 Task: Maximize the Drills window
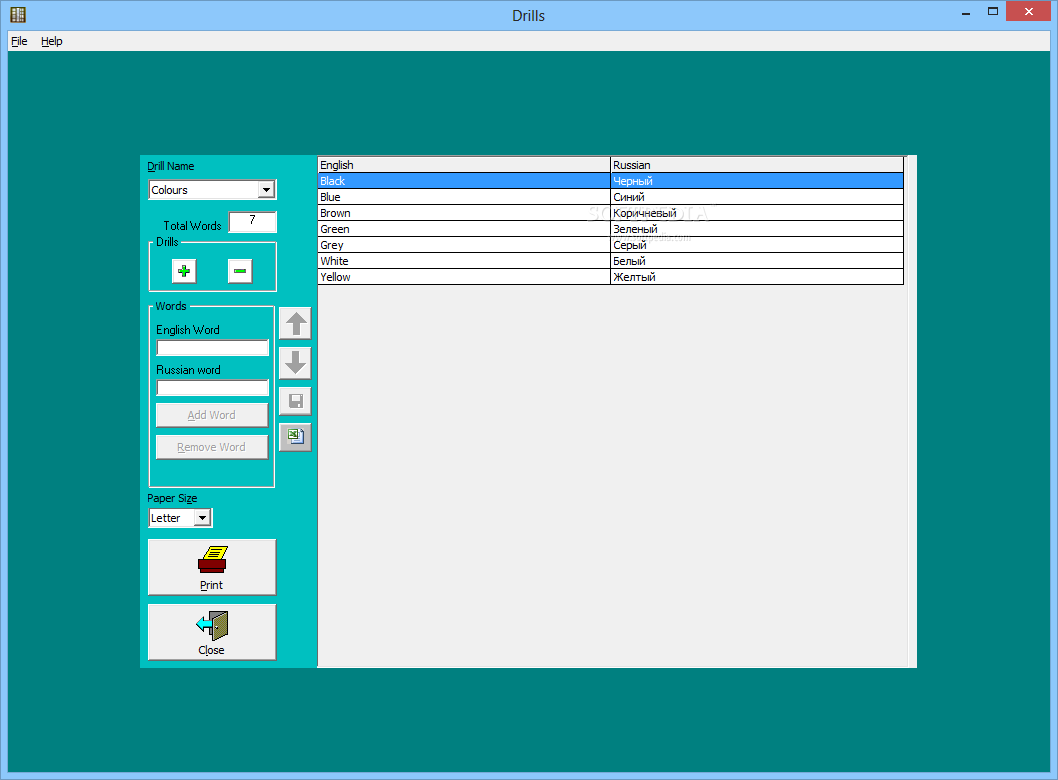[x=993, y=11]
